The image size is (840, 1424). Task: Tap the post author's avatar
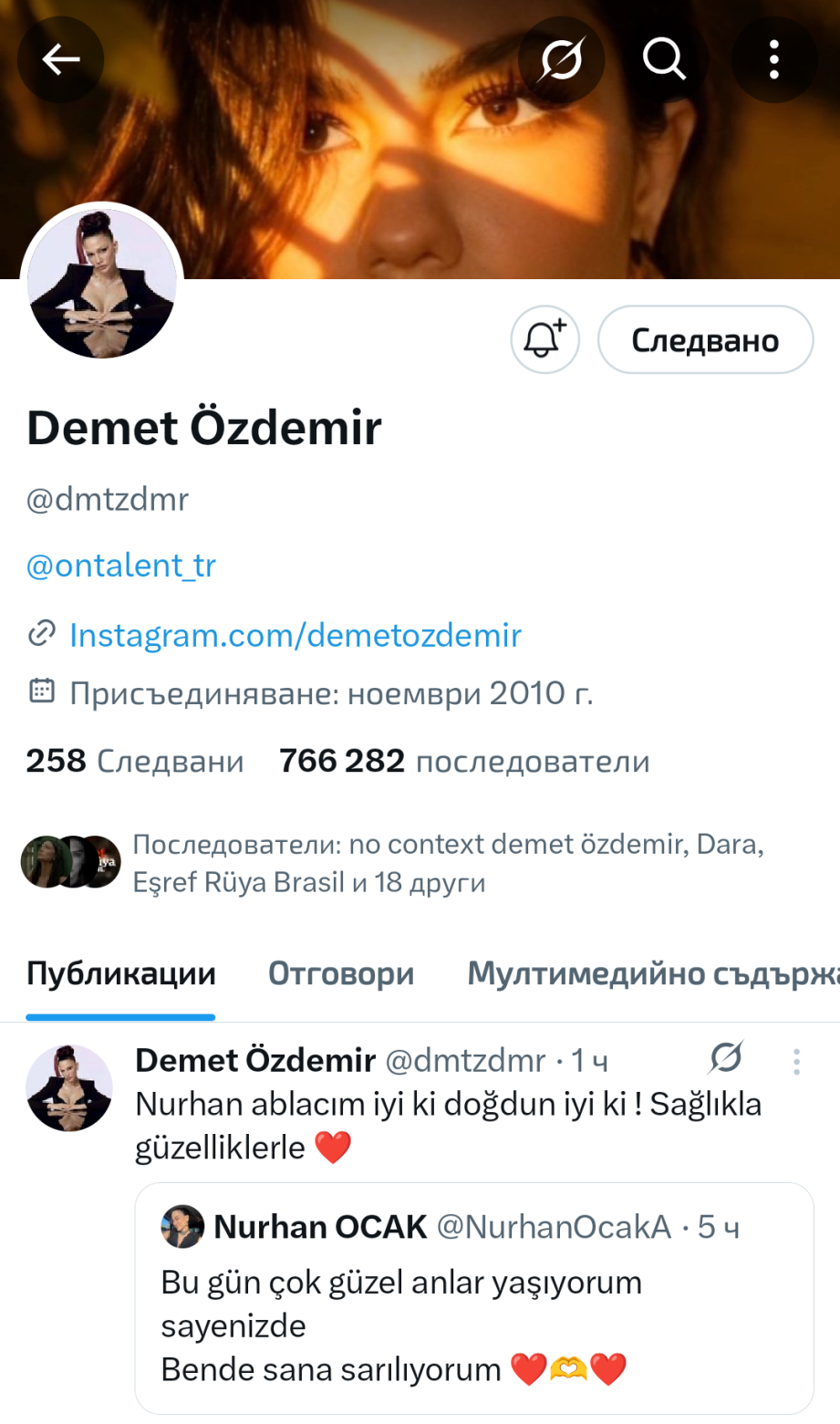[69, 1088]
